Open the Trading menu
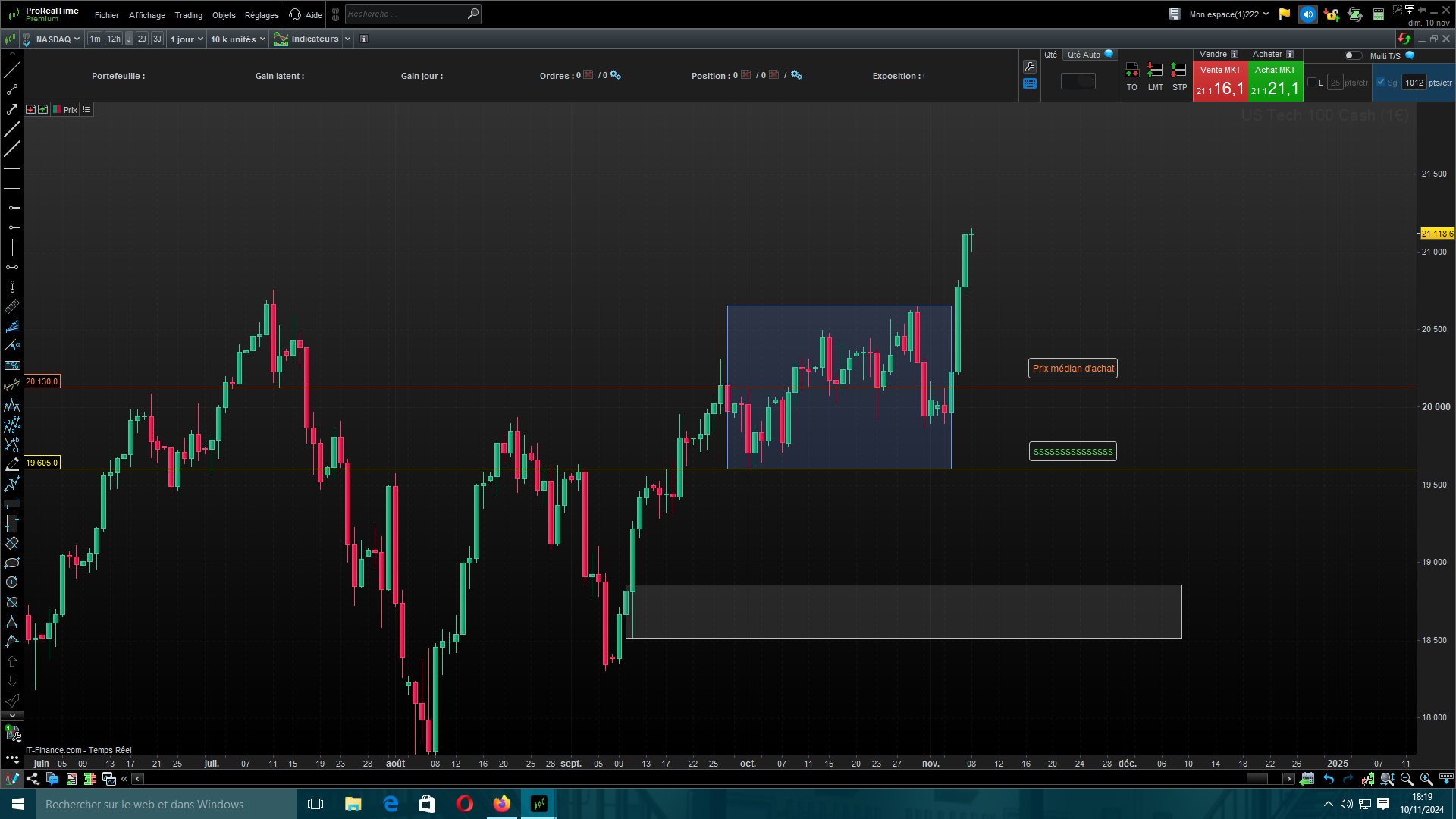Screen dimensions: 1456x819 pyautogui.click(x=188, y=15)
